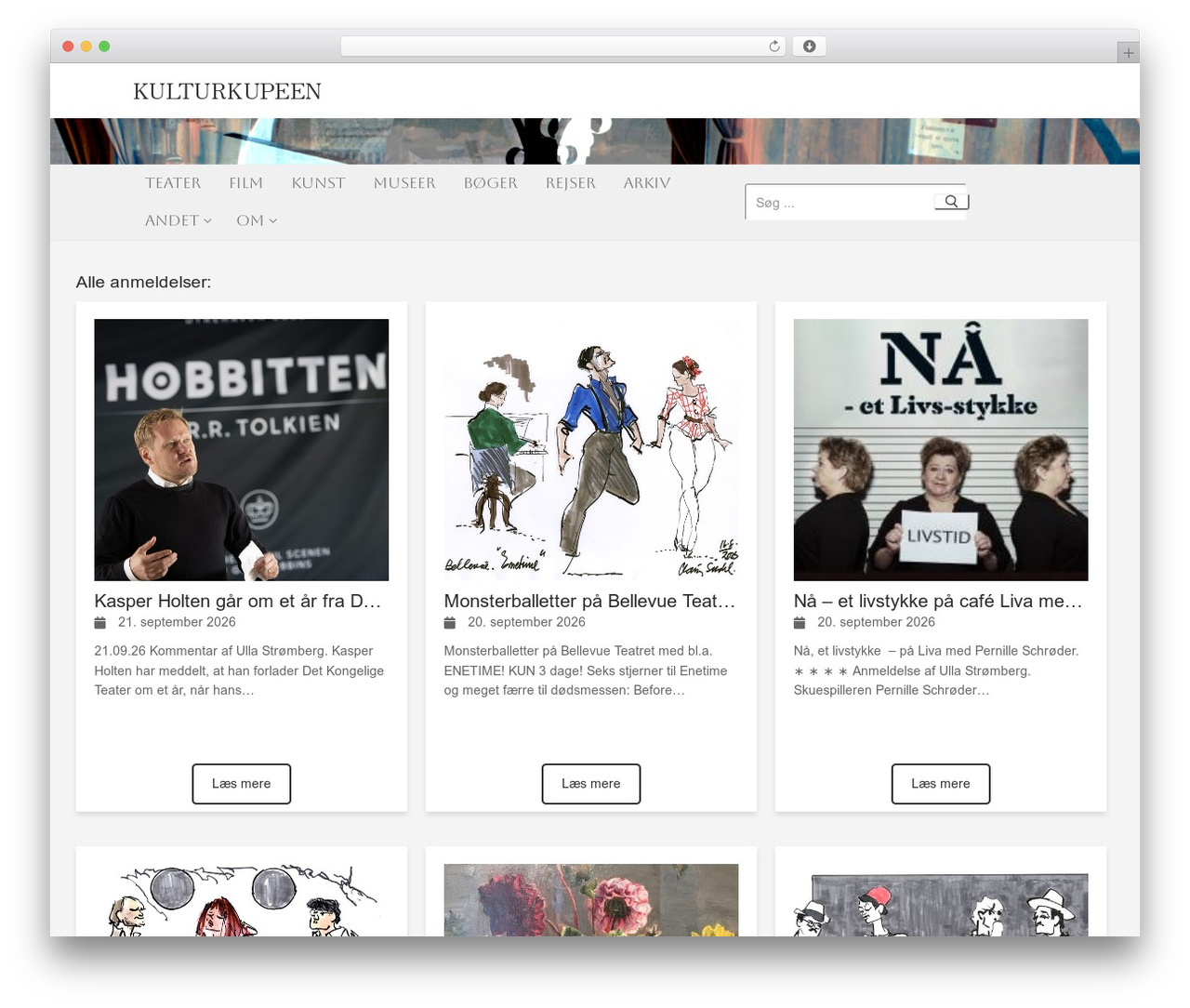Open the caricature thumbnail with red-haired figure
The width and height of the screenshot is (1190, 1008).
click(x=242, y=900)
